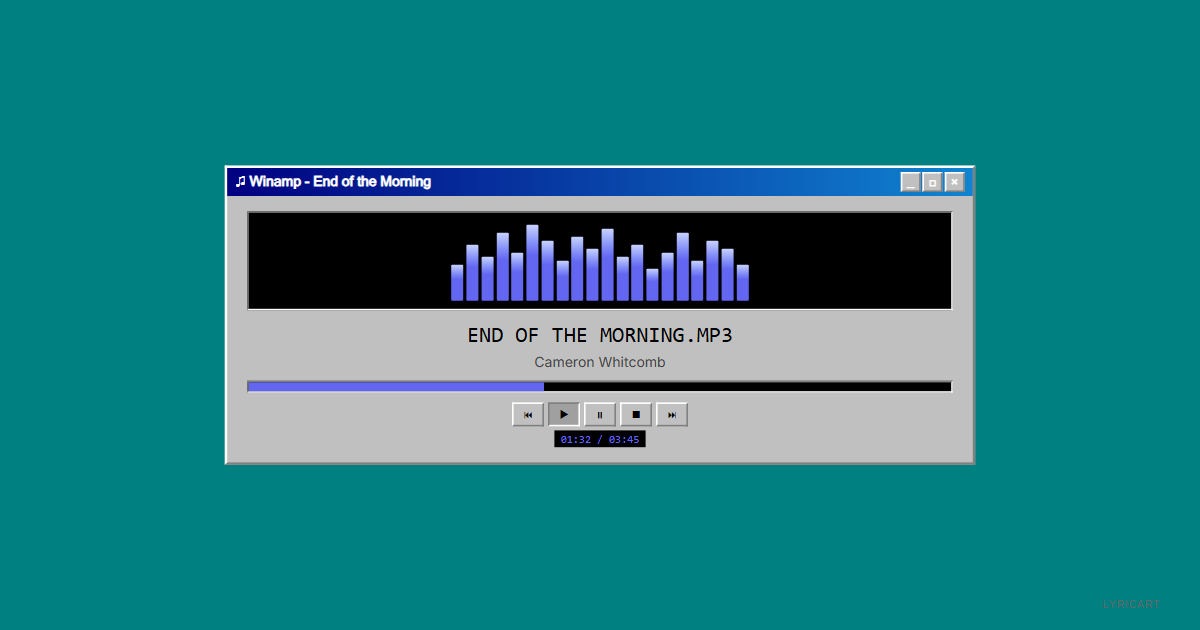This screenshot has height=630, width=1200.
Task: Click the minimize window icon
Action: pyautogui.click(x=910, y=181)
